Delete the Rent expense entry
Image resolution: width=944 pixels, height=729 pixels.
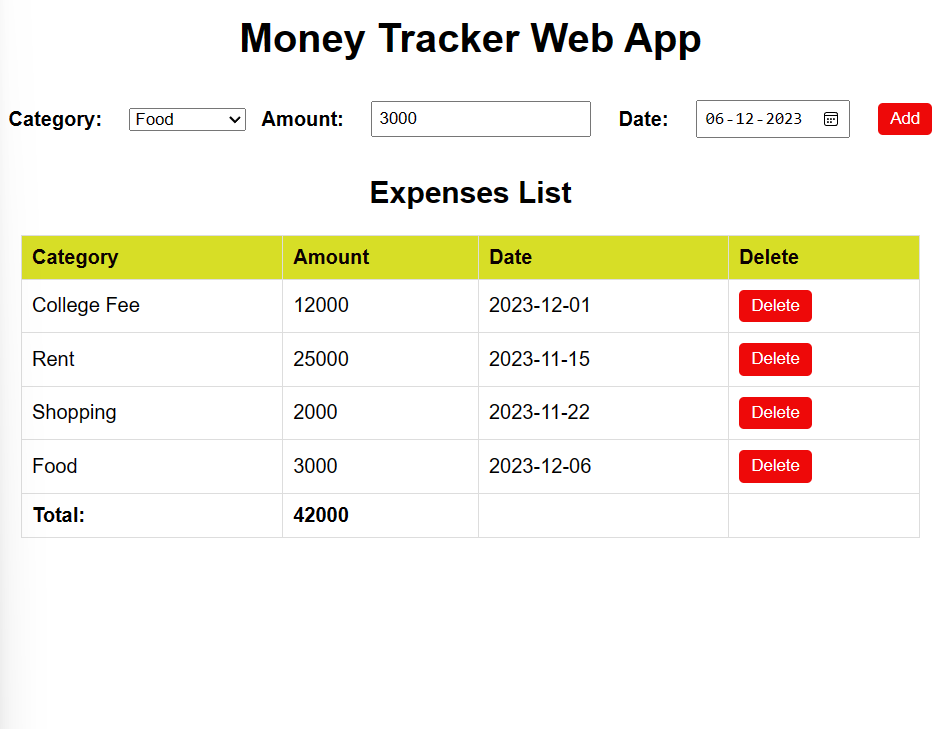pos(775,359)
